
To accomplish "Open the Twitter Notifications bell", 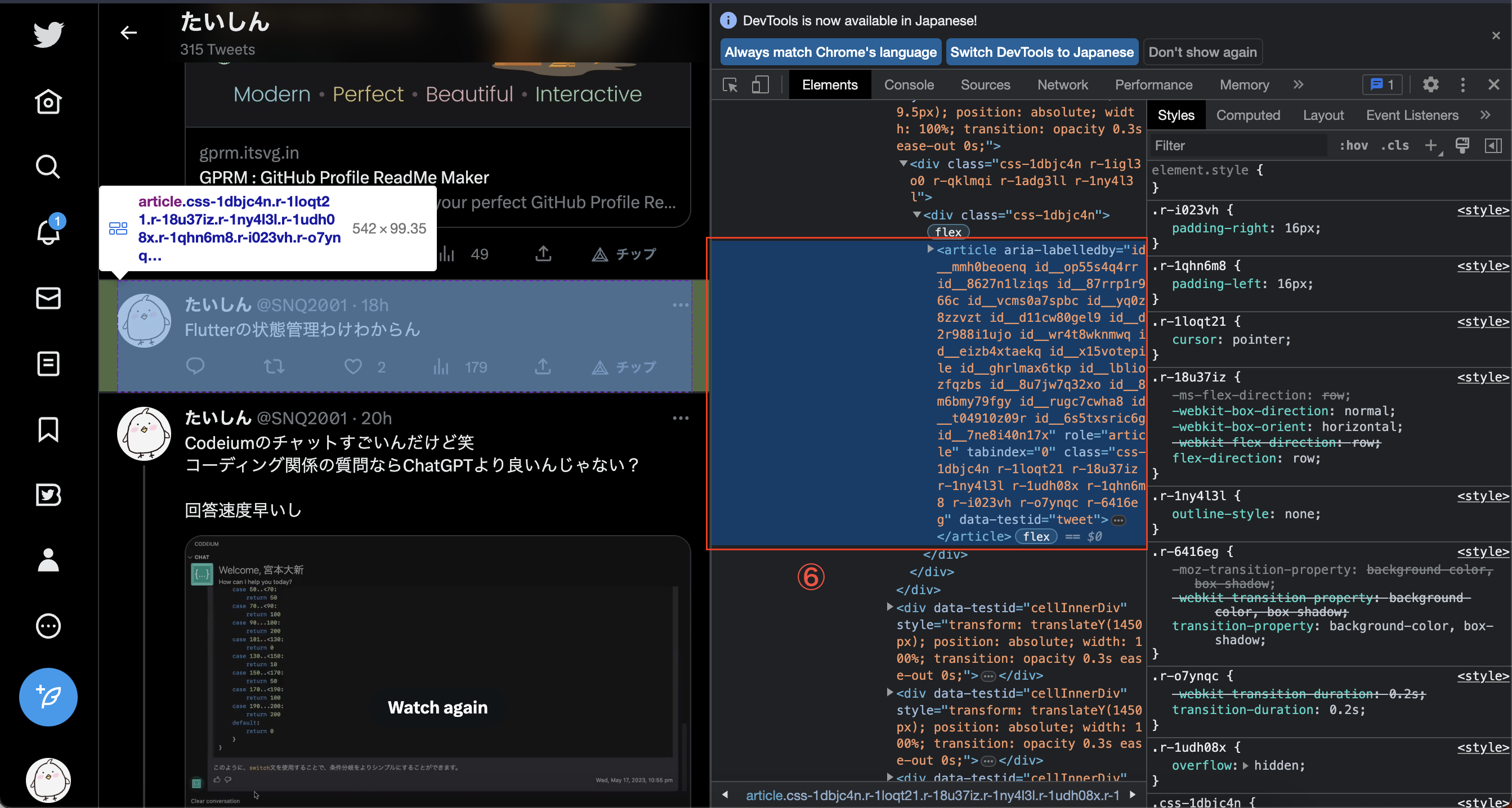I will pyautogui.click(x=48, y=233).
